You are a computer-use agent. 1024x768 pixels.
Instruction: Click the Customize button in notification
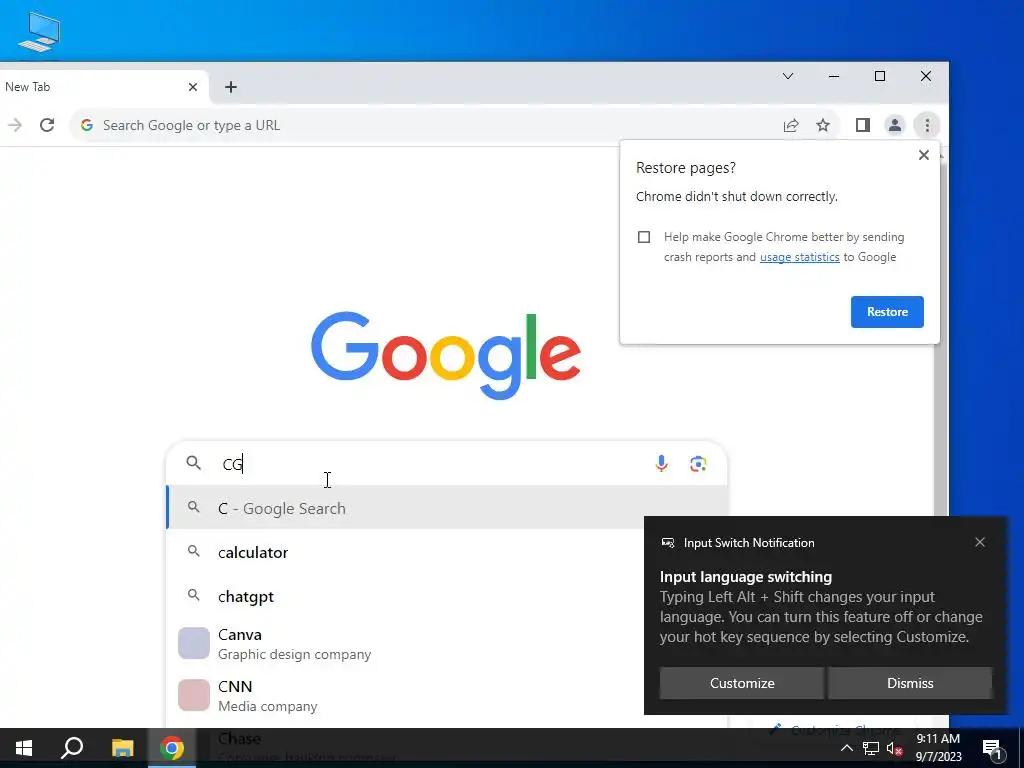pyautogui.click(x=742, y=683)
